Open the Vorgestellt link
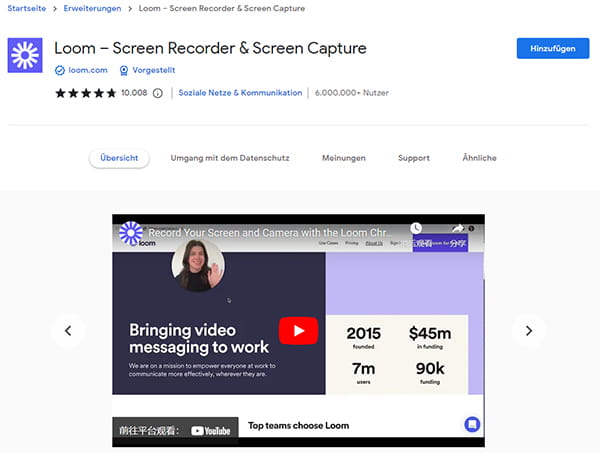This screenshot has width=600, height=453. (x=153, y=70)
